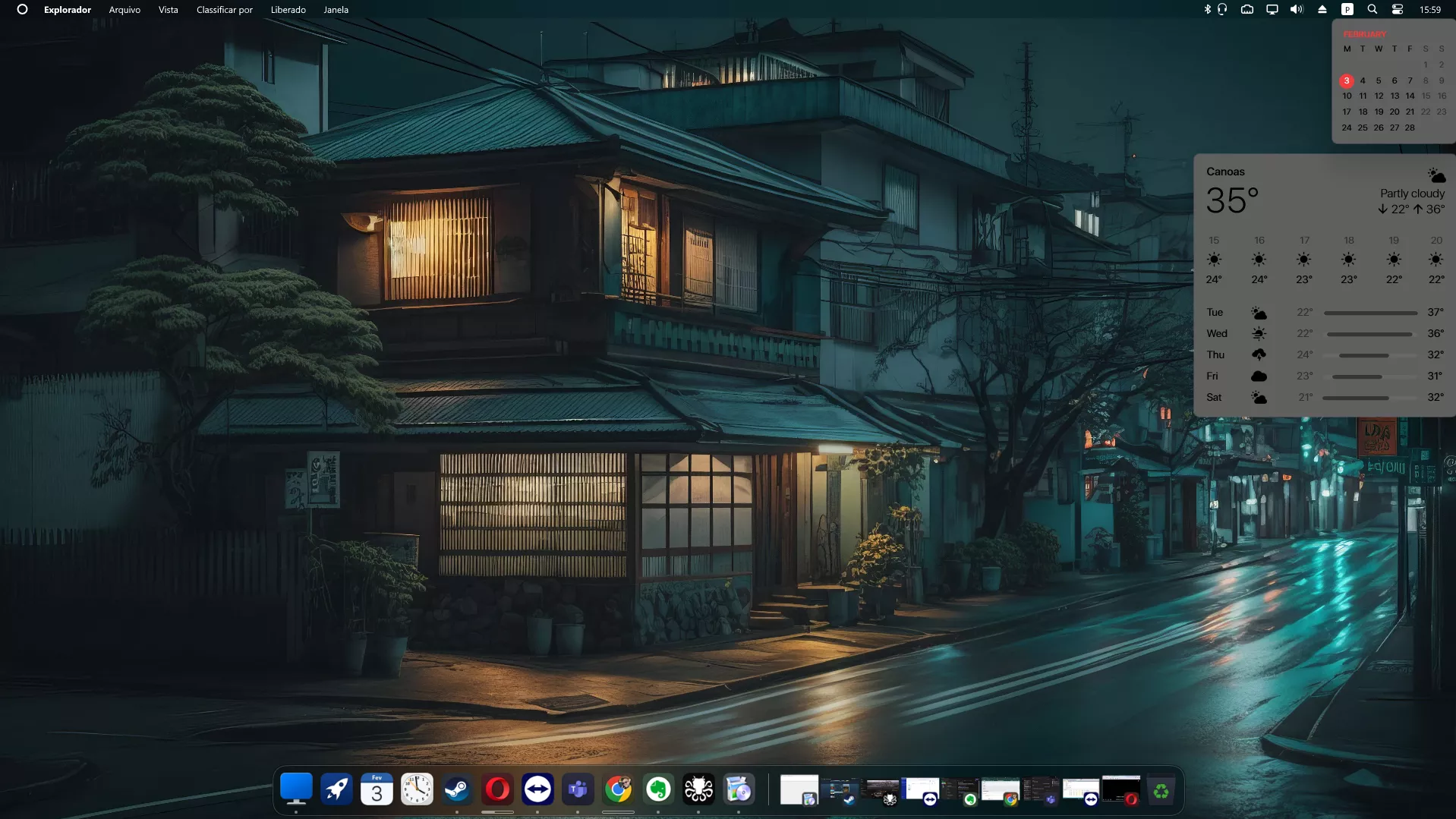The image size is (1456, 819).
Task: Click the white P icon in the menu bar
Action: pyautogui.click(x=1347, y=9)
